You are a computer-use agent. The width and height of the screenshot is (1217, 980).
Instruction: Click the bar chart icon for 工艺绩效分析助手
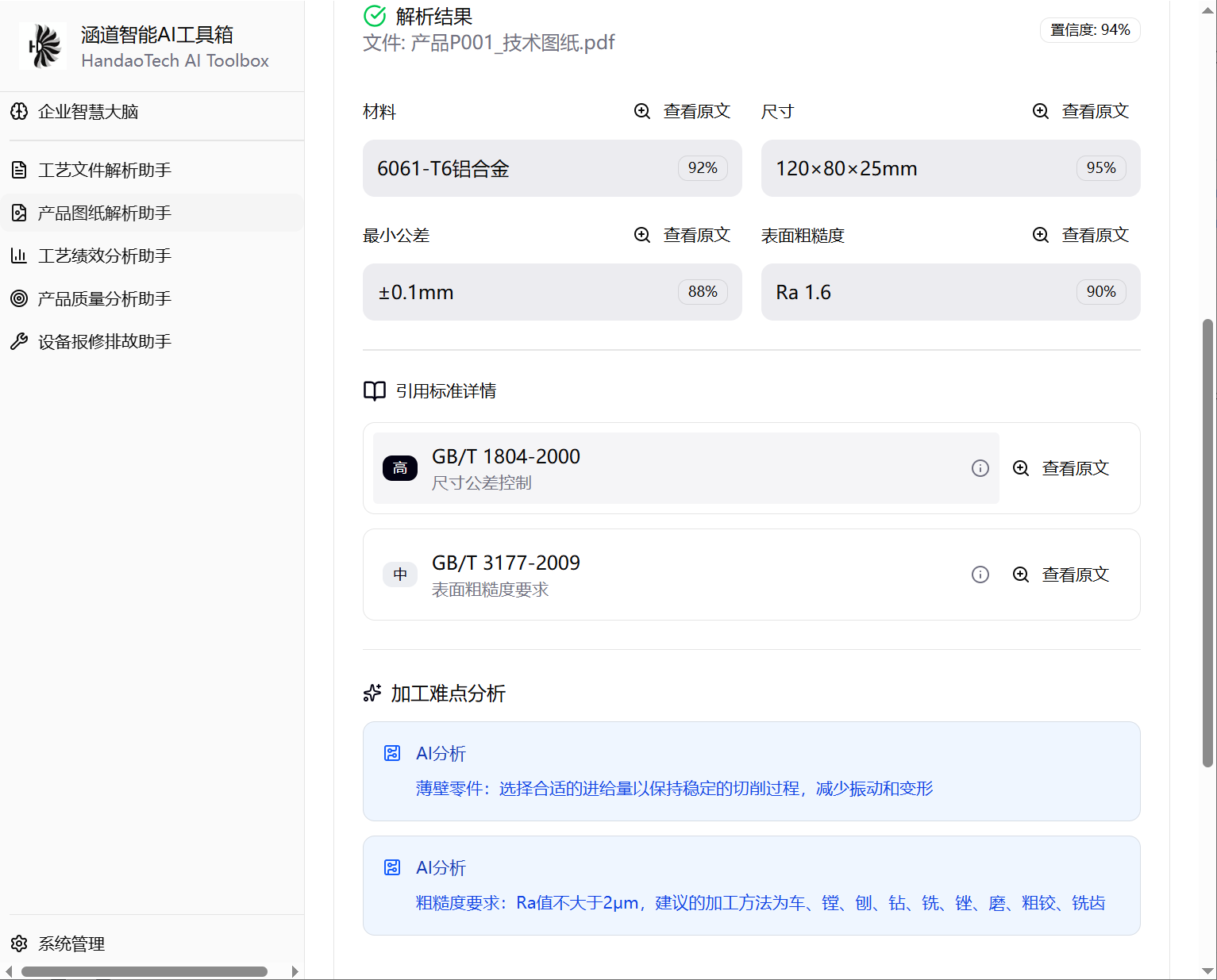coord(19,256)
